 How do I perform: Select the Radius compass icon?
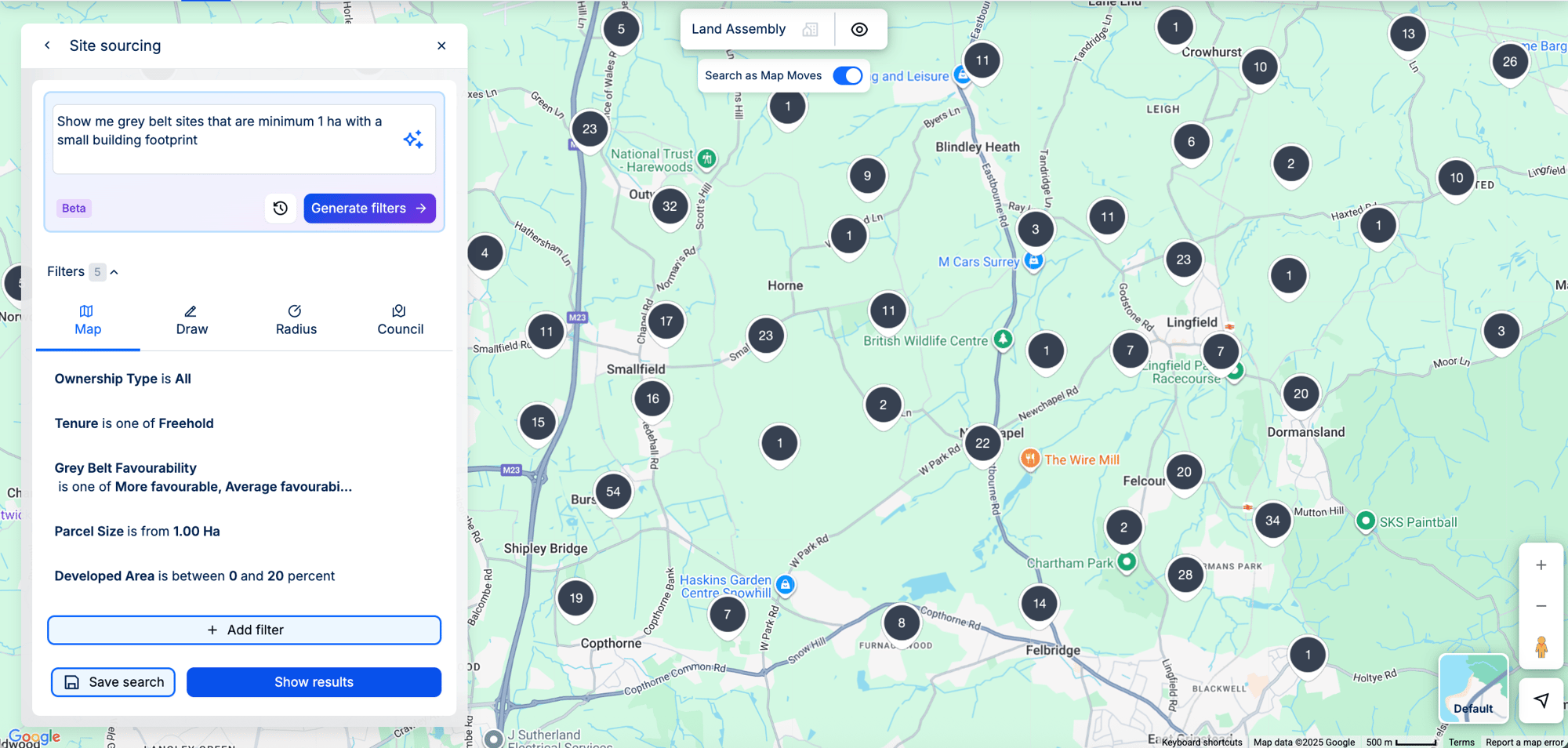[x=296, y=310]
